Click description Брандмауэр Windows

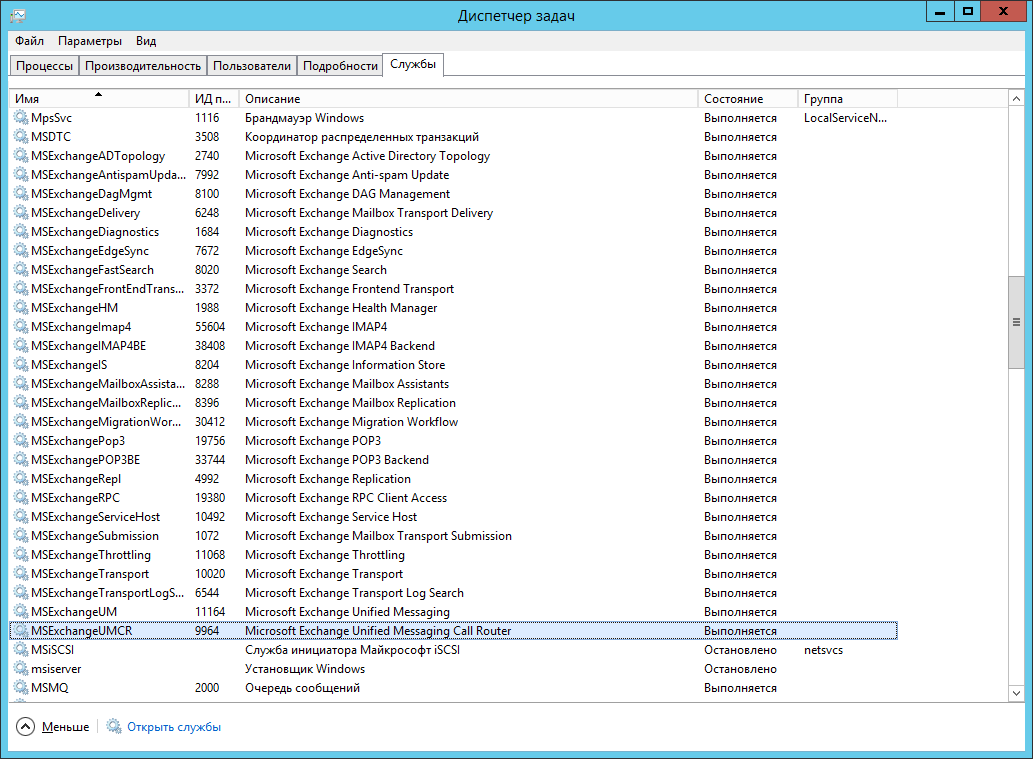[x=304, y=118]
